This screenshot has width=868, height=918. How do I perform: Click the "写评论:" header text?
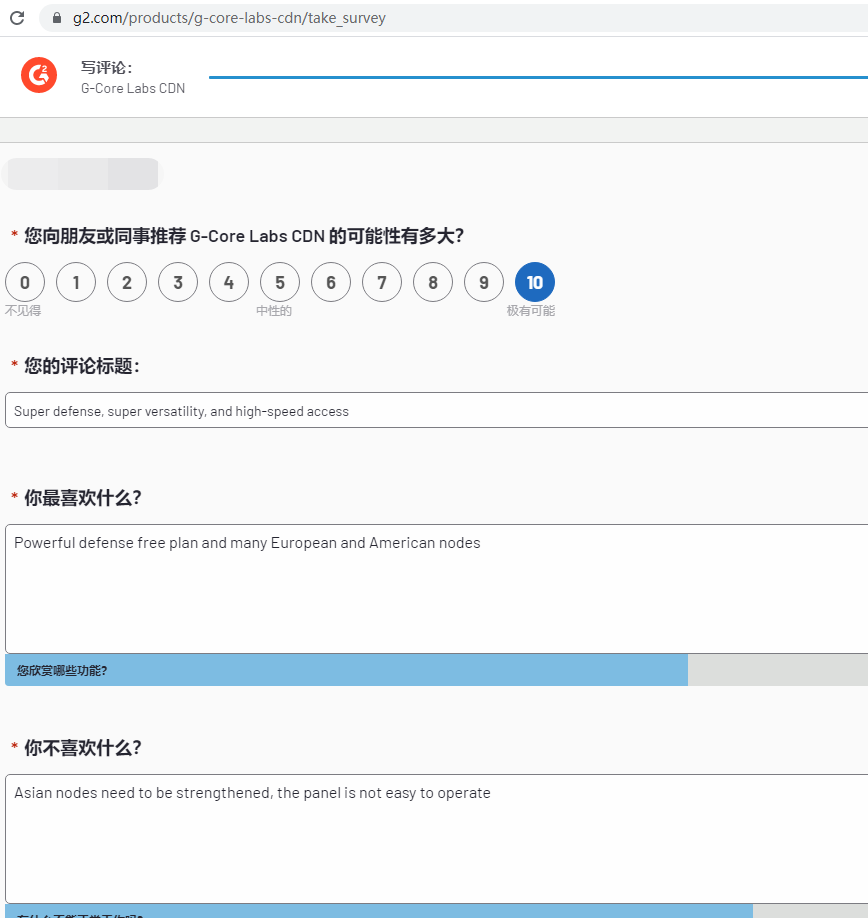[107, 67]
